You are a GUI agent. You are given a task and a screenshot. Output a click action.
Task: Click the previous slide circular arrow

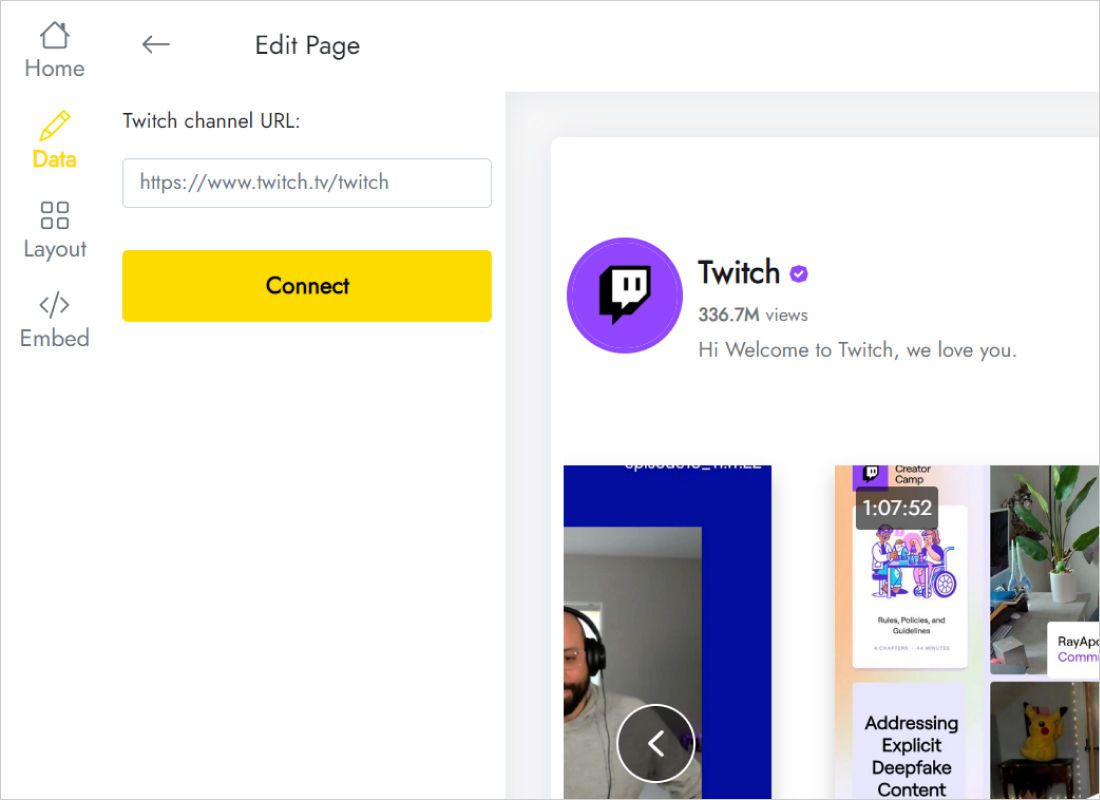tap(656, 743)
